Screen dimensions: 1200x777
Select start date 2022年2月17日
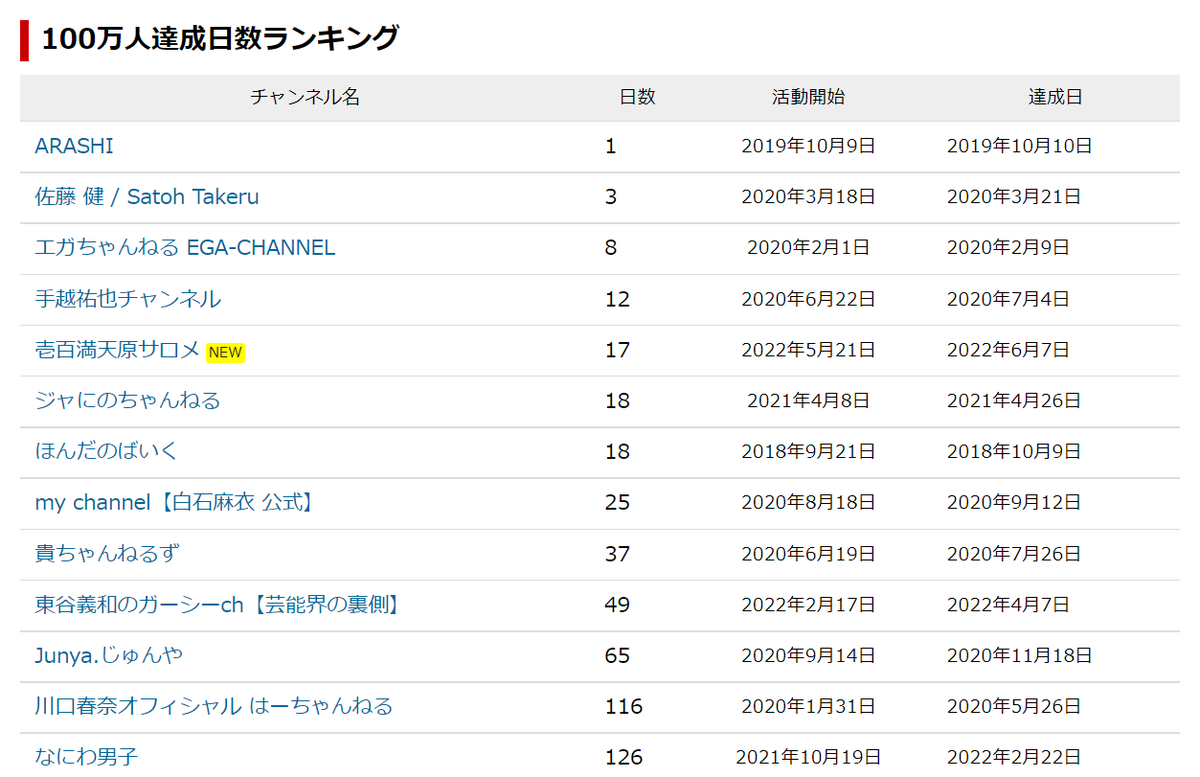pos(809,605)
